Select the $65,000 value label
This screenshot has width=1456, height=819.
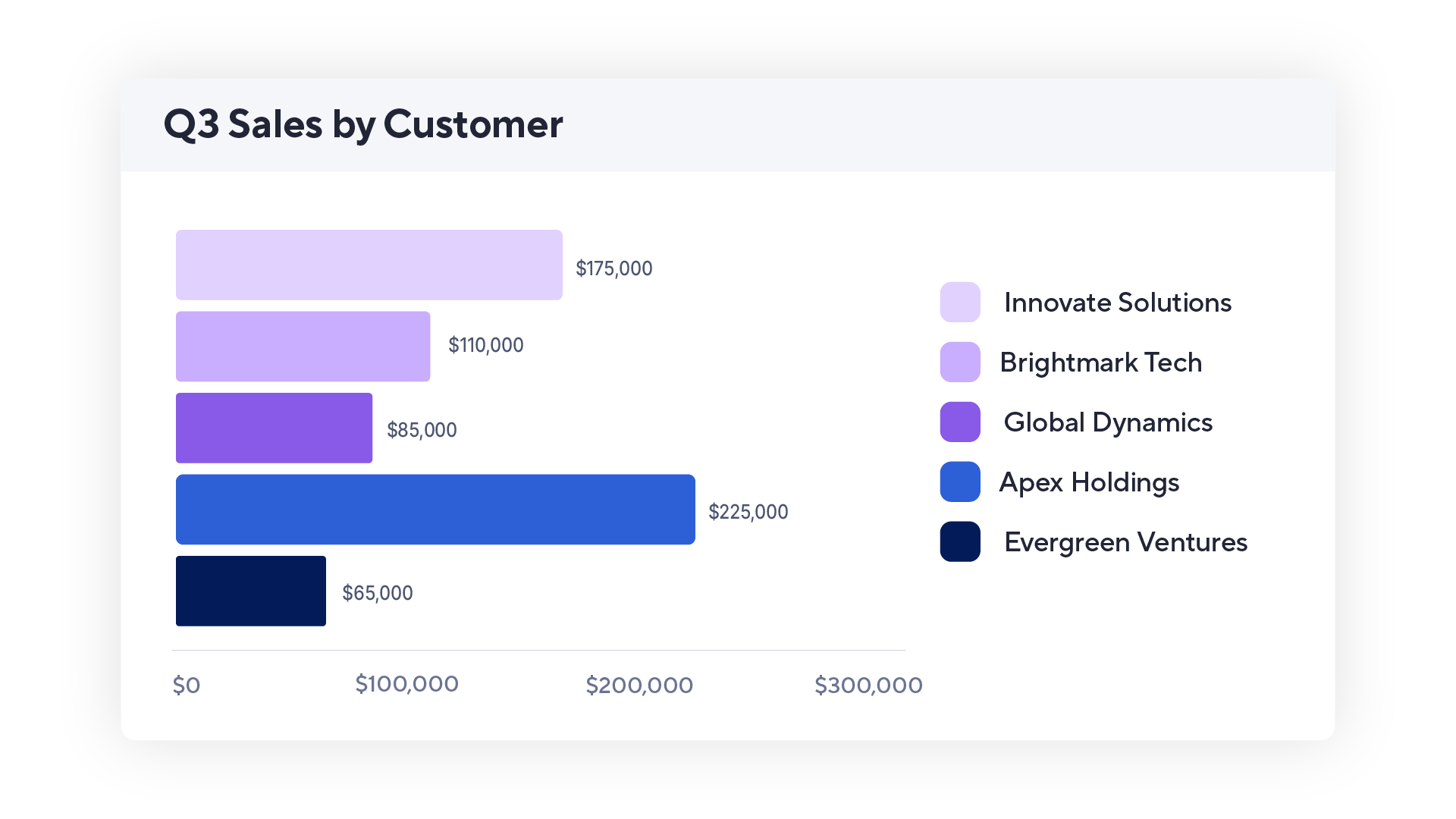pos(377,593)
